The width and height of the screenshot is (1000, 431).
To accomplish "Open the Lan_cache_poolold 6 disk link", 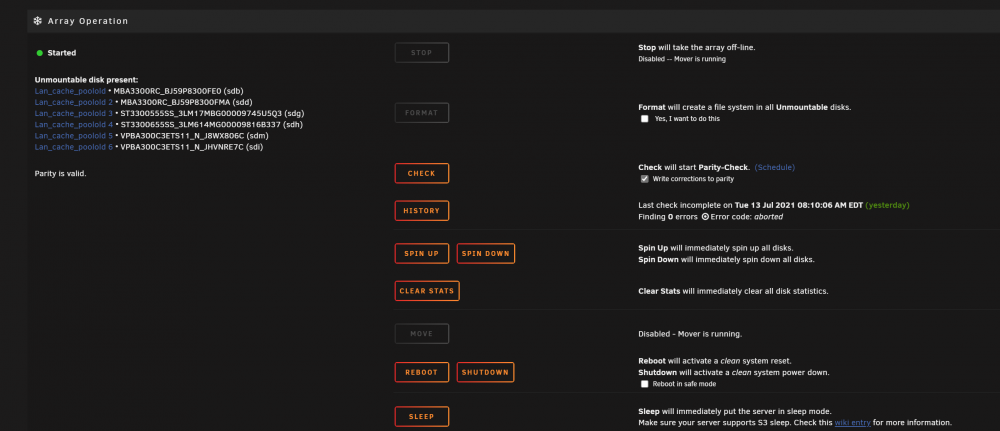I will point(73,147).
